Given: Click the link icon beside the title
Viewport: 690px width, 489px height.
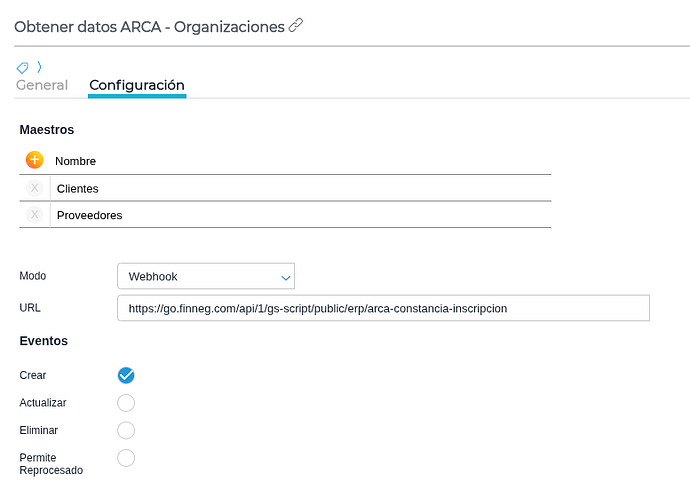Looking at the screenshot, I should click(x=296, y=27).
